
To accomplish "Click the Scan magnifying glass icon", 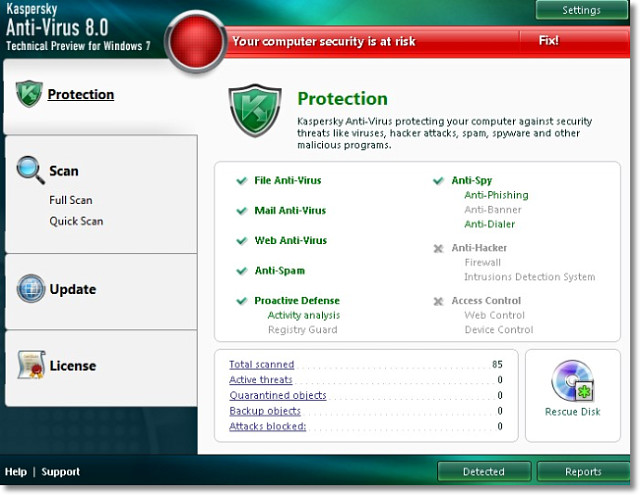I will (x=31, y=170).
